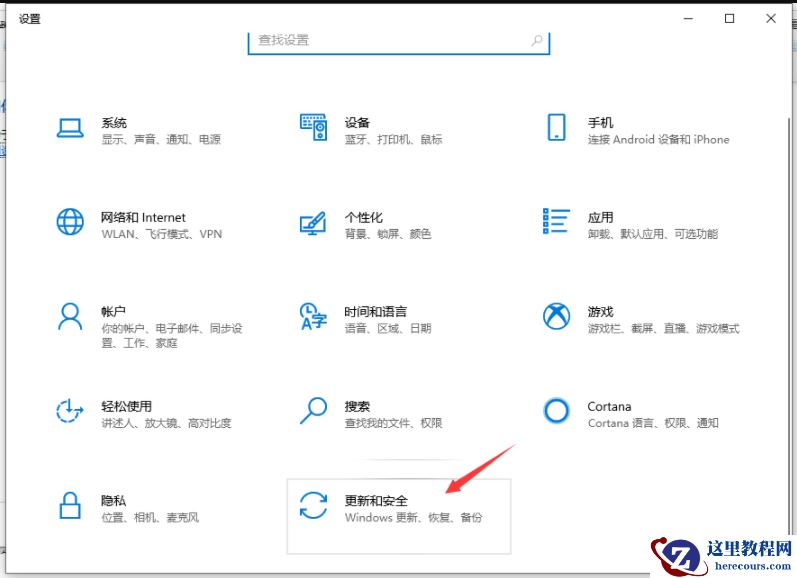Open the 轻松使用 dashed-clock icon
The height and width of the screenshot is (578, 797).
pyautogui.click(x=70, y=411)
